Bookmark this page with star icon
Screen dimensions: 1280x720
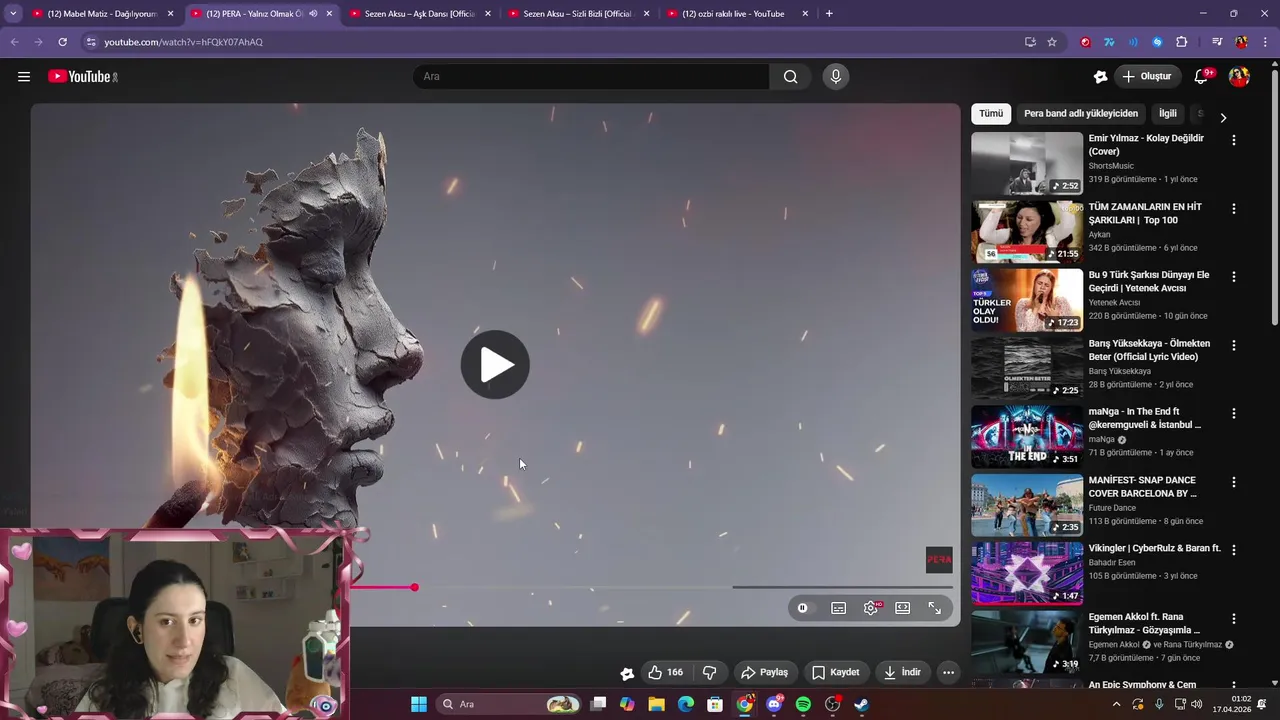click(1052, 42)
